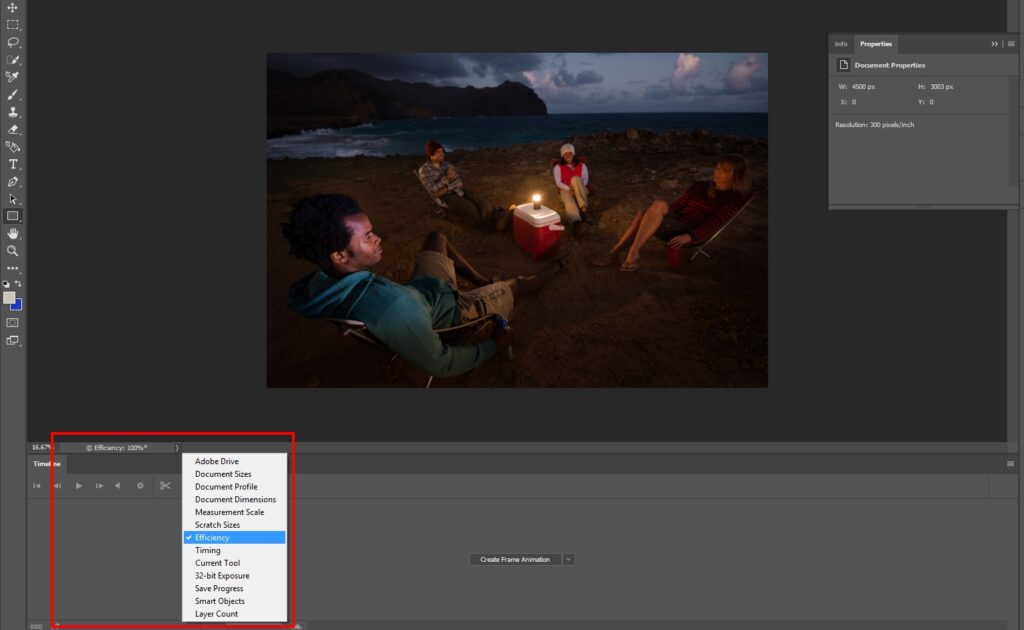Select the checked Efficiency menu option

234,537
